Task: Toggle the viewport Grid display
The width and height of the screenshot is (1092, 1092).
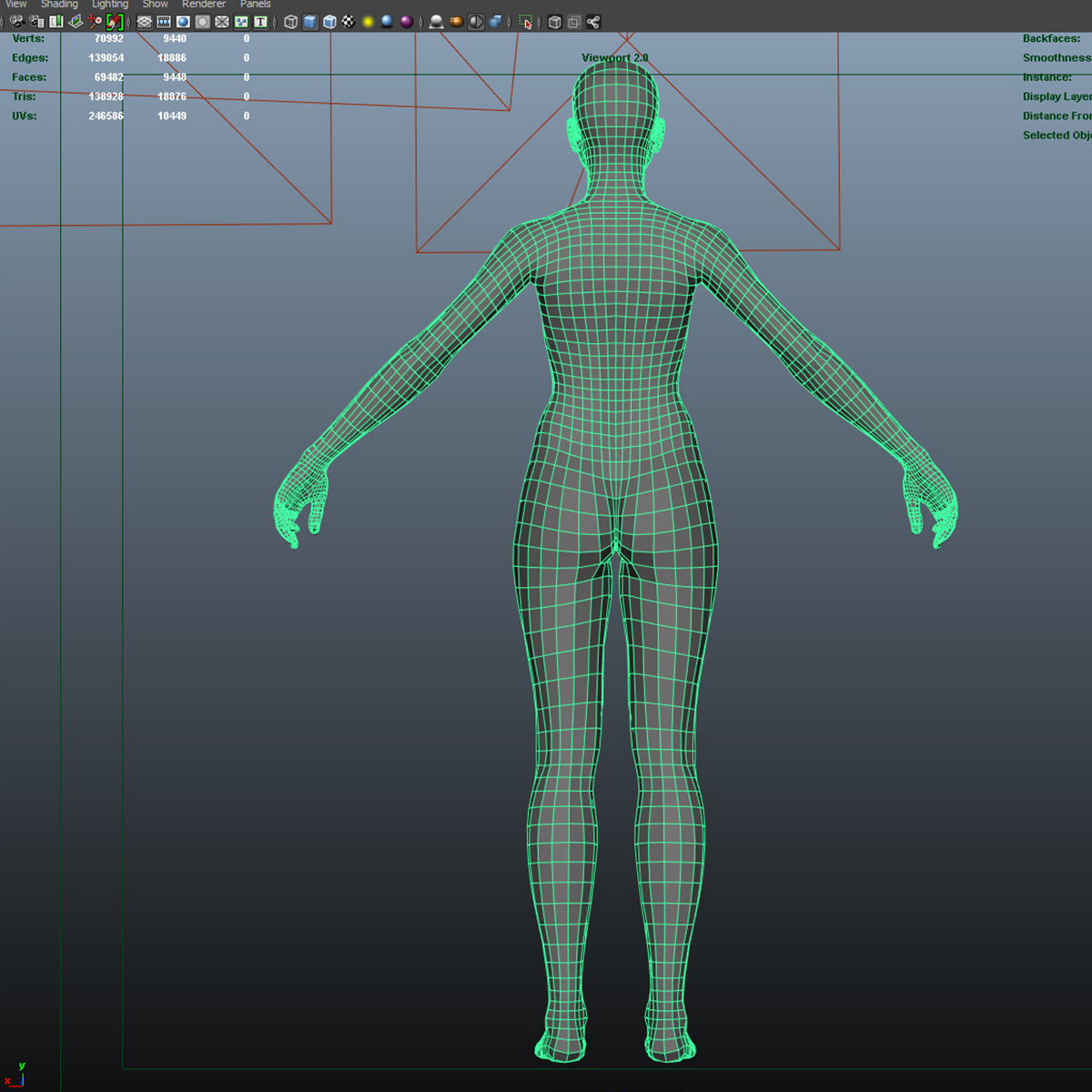Action: (145, 22)
